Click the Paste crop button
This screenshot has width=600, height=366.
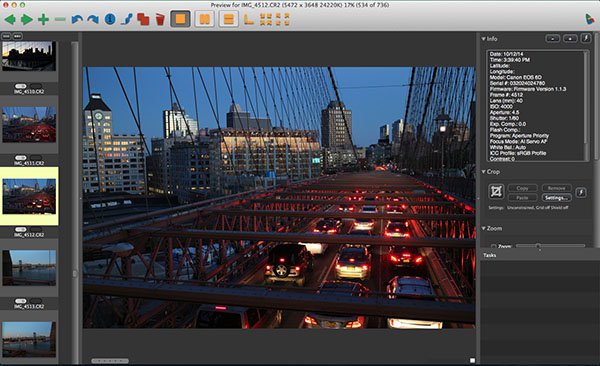tap(522, 198)
